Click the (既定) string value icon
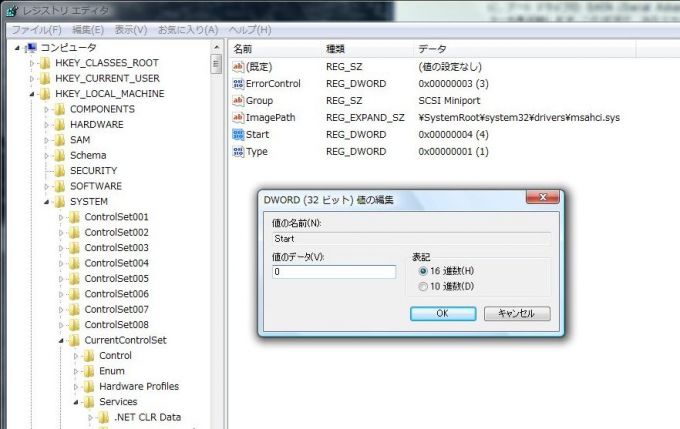The width and height of the screenshot is (680, 429). click(x=238, y=67)
